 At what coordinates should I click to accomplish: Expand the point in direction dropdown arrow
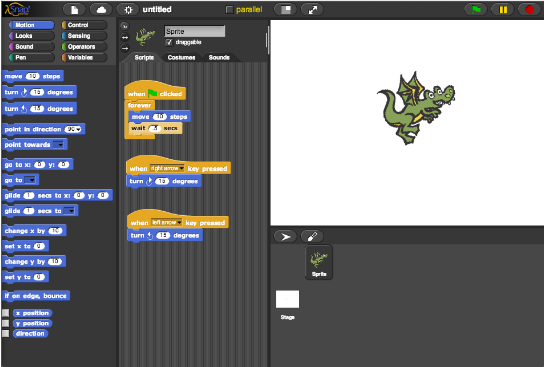pos(79,129)
